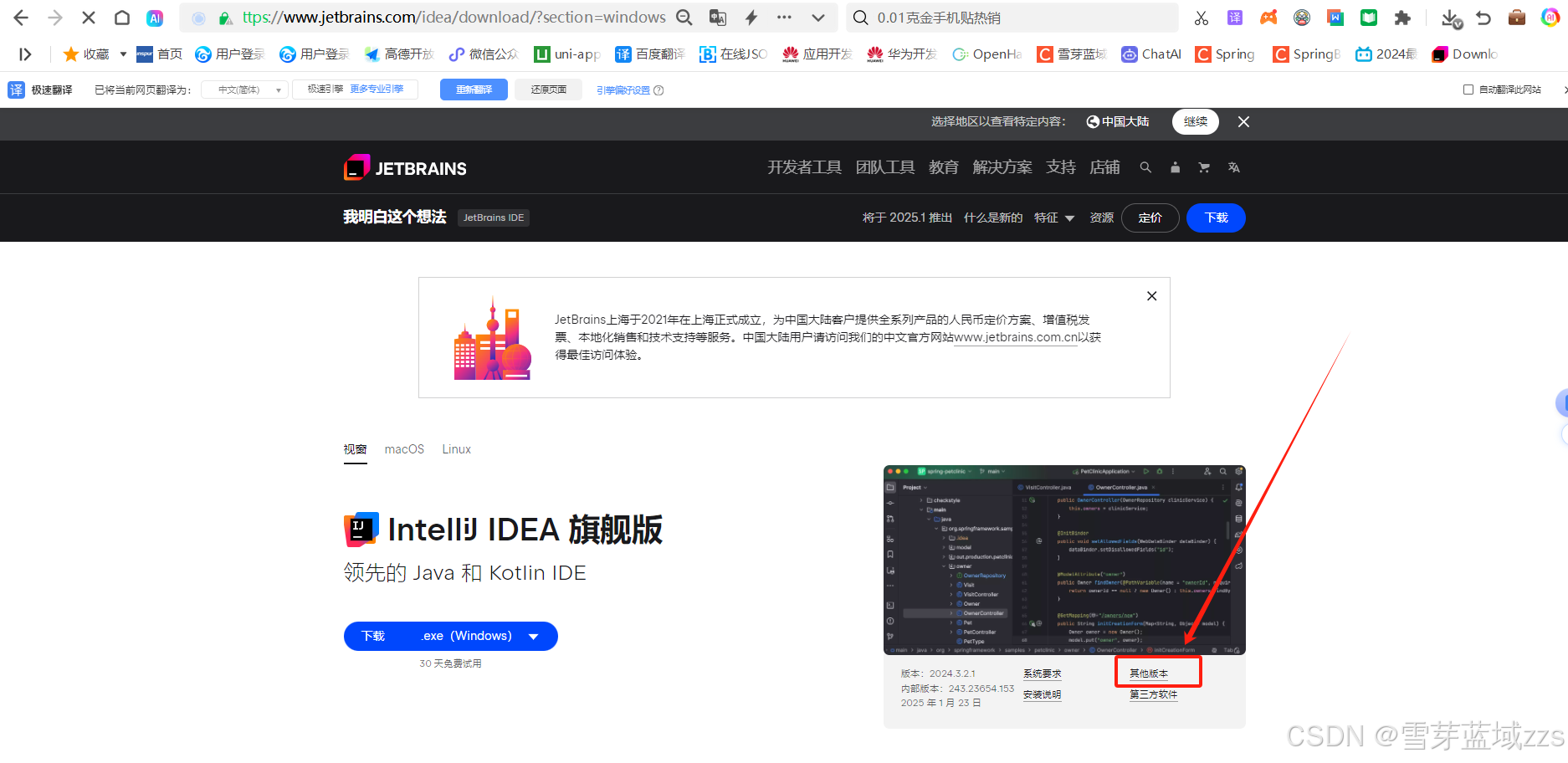Click the 什么是新的 what's new link
Screen dimensions: 1568x763
993,218
